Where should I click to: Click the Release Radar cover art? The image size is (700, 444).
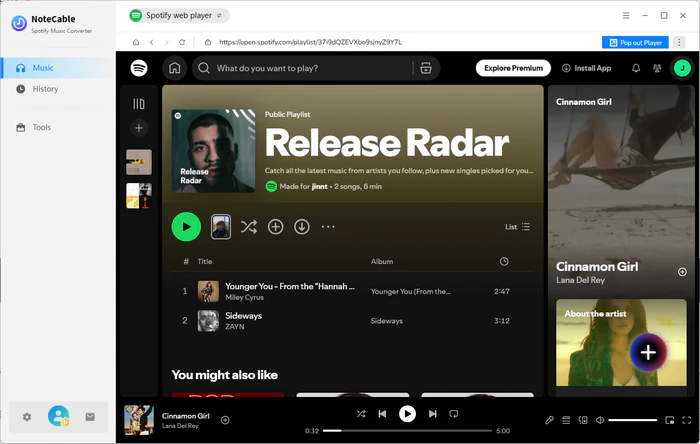click(213, 151)
